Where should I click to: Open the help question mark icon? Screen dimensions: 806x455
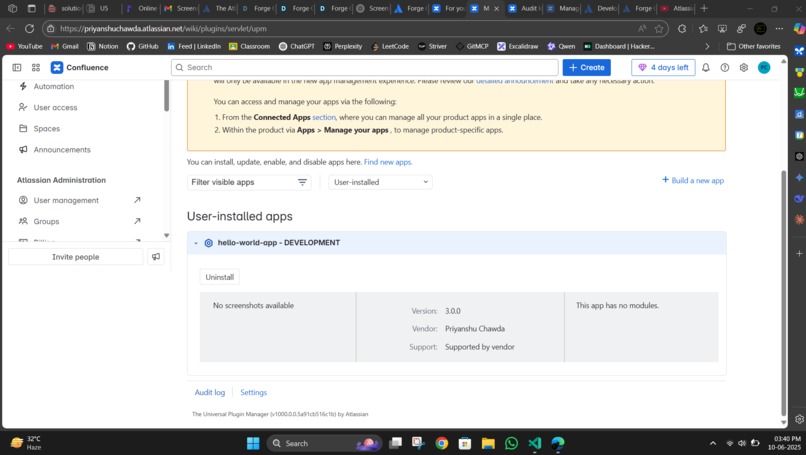tap(725, 67)
